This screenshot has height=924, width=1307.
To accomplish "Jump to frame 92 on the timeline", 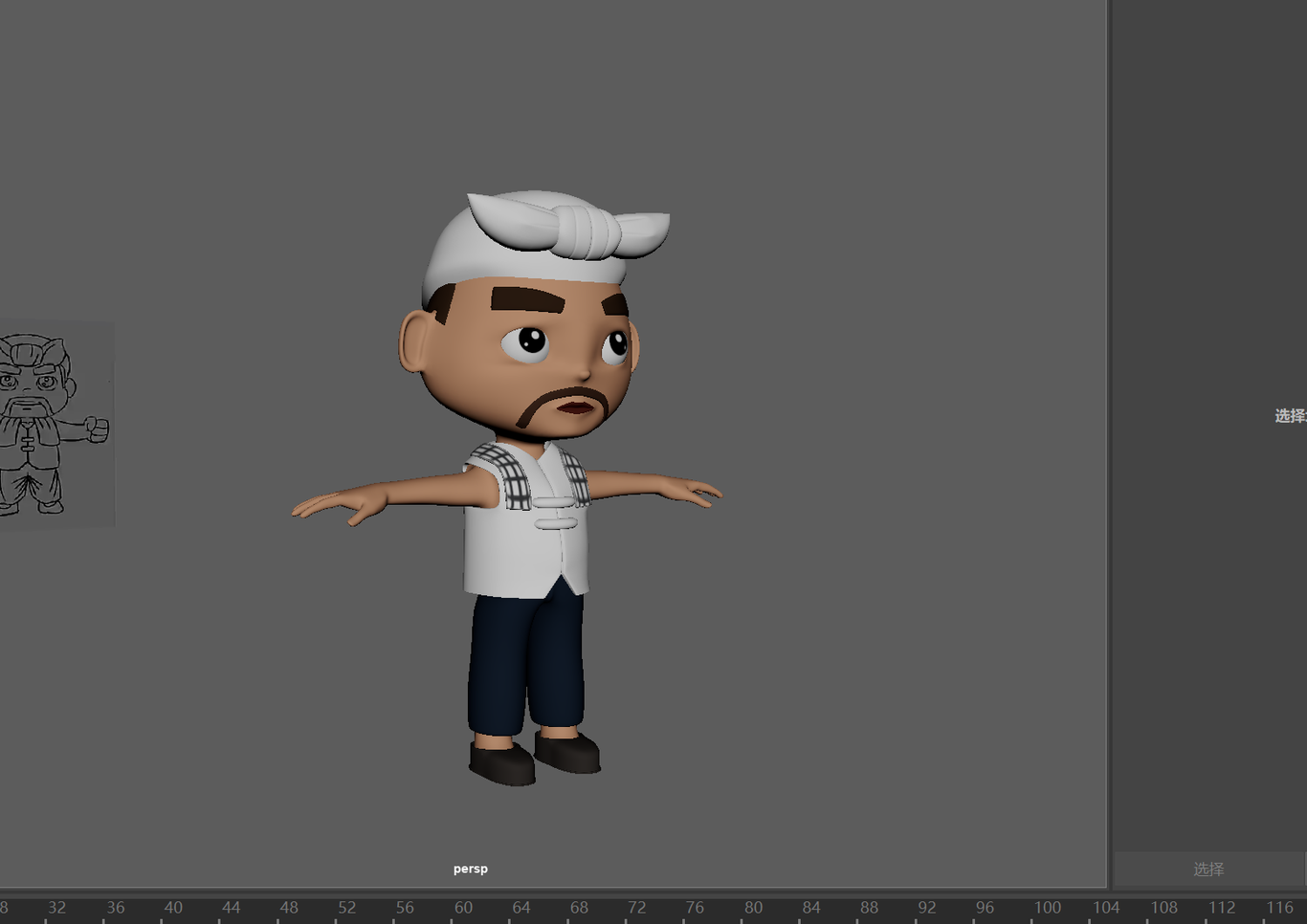I will pos(927,907).
